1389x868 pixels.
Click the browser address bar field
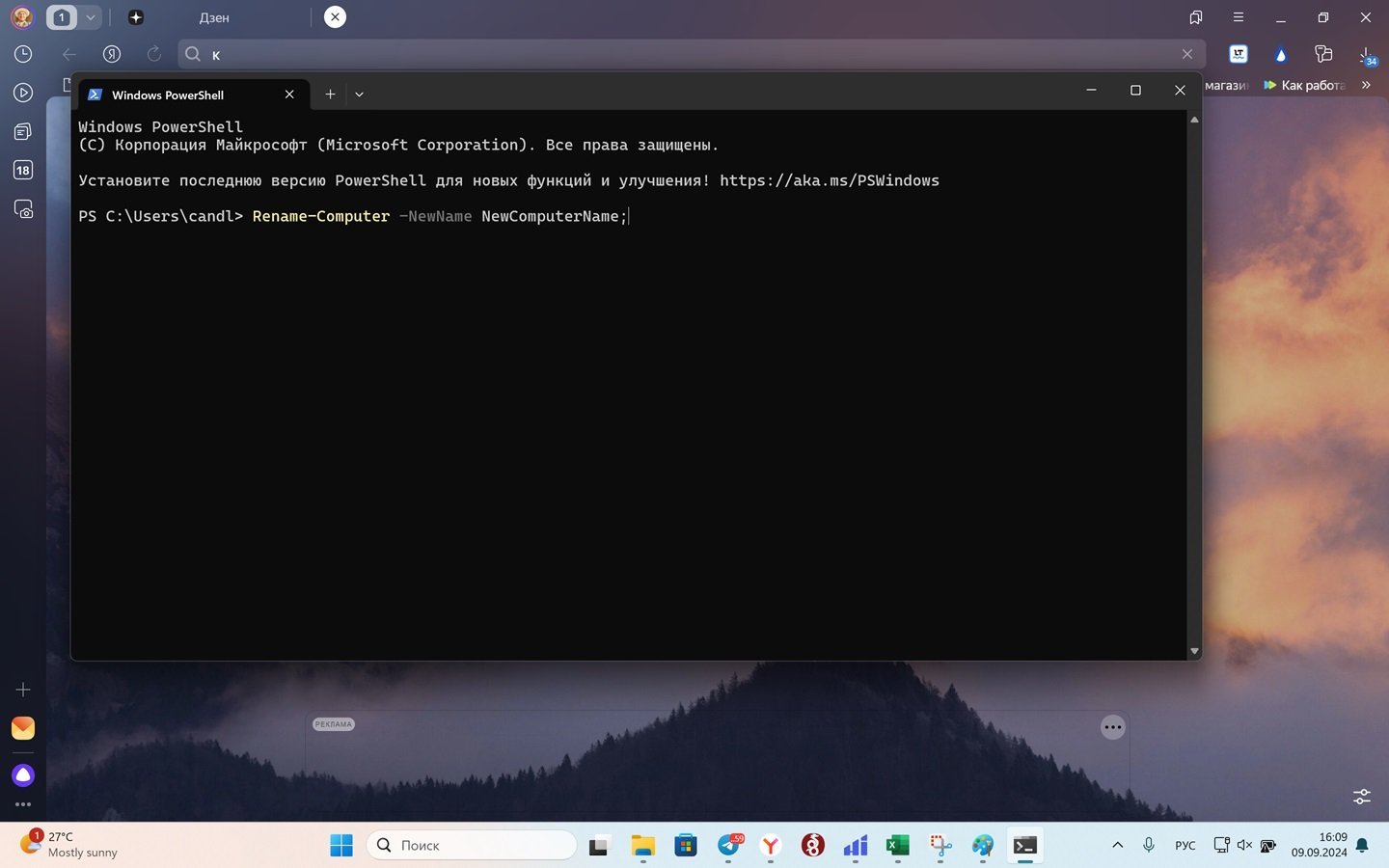click(691, 54)
